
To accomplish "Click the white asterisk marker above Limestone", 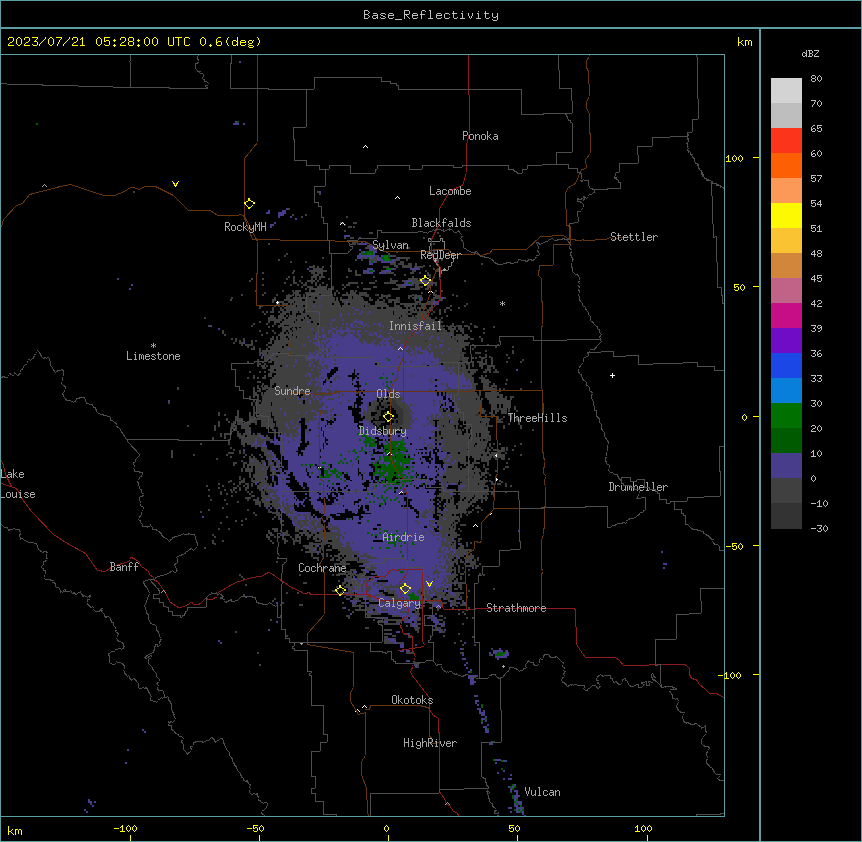I will tap(153, 346).
